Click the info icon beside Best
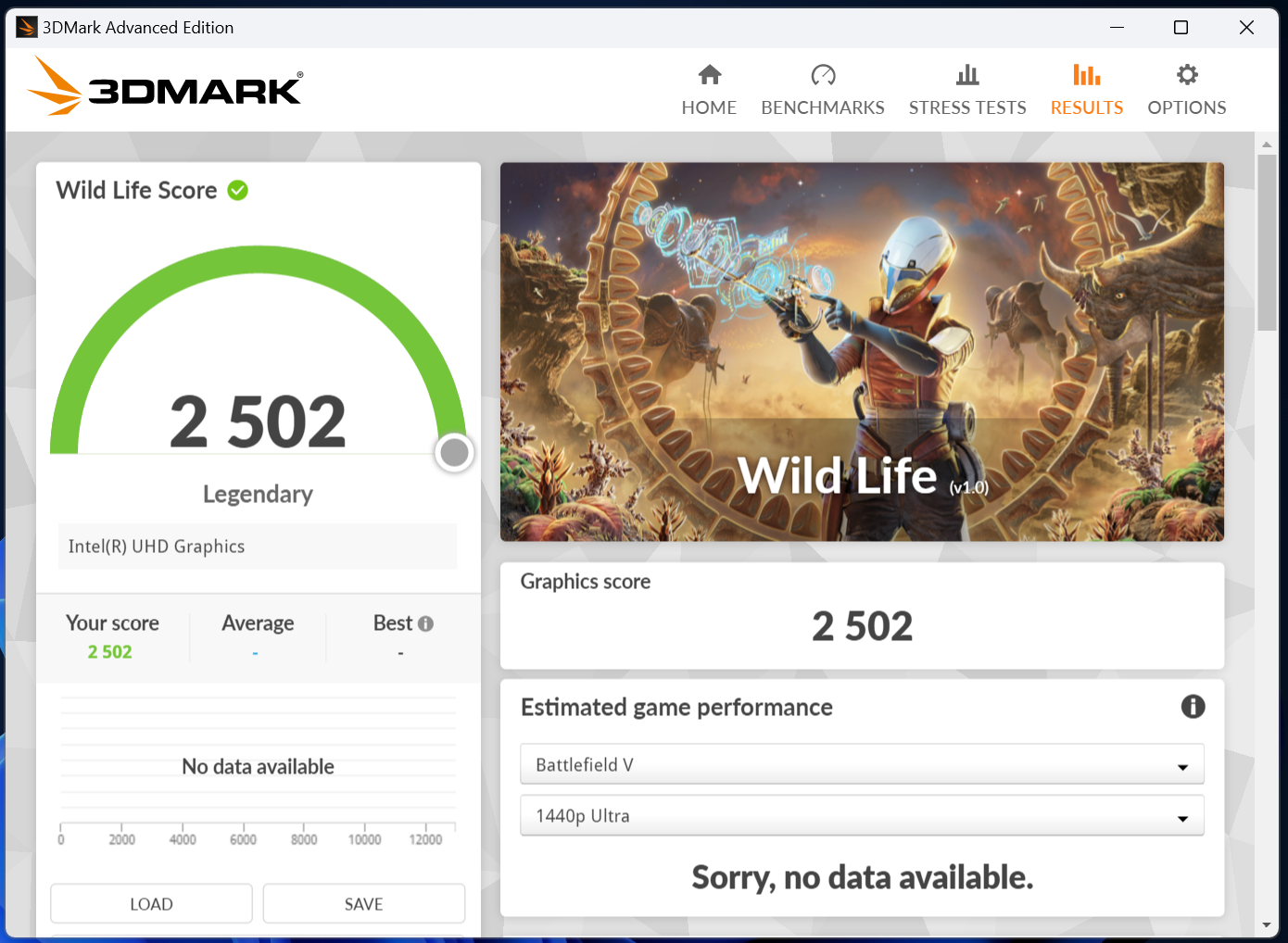Screen dimensions: 1288x943 pyautogui.click(x=426, y=623)
